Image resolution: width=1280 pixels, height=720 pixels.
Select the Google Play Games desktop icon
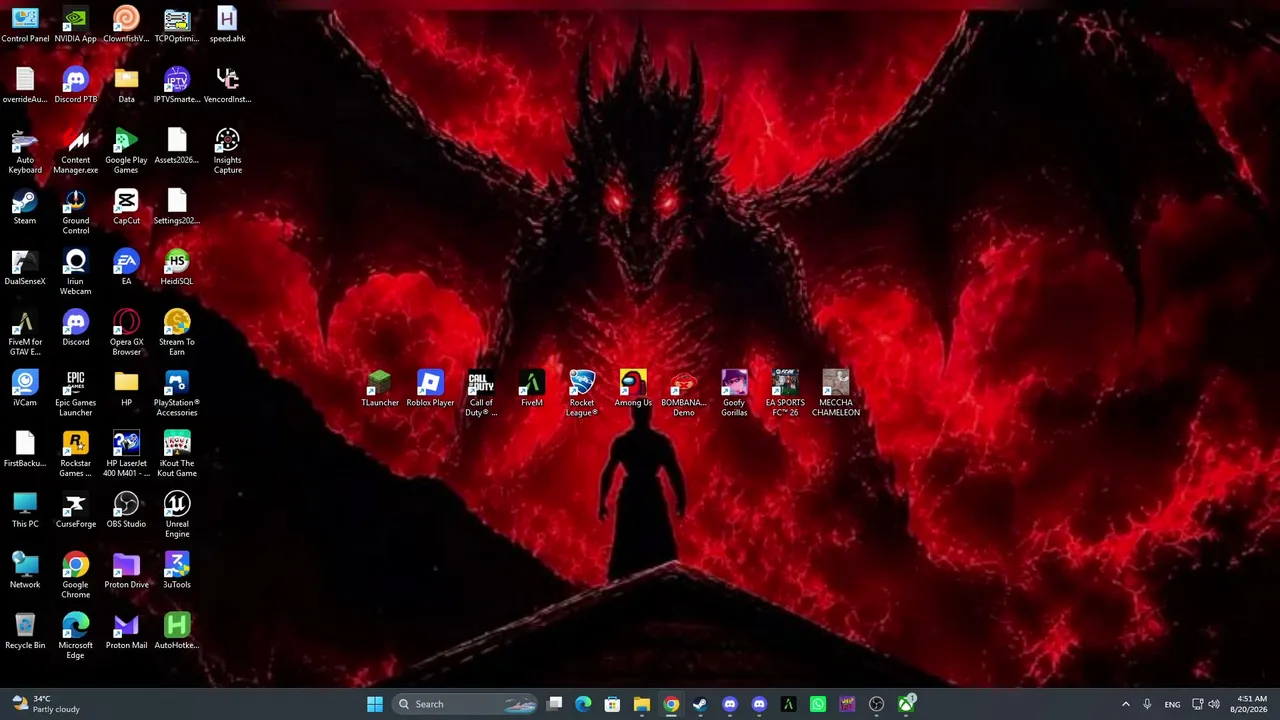pyautogui.click(x=126, y=151)
